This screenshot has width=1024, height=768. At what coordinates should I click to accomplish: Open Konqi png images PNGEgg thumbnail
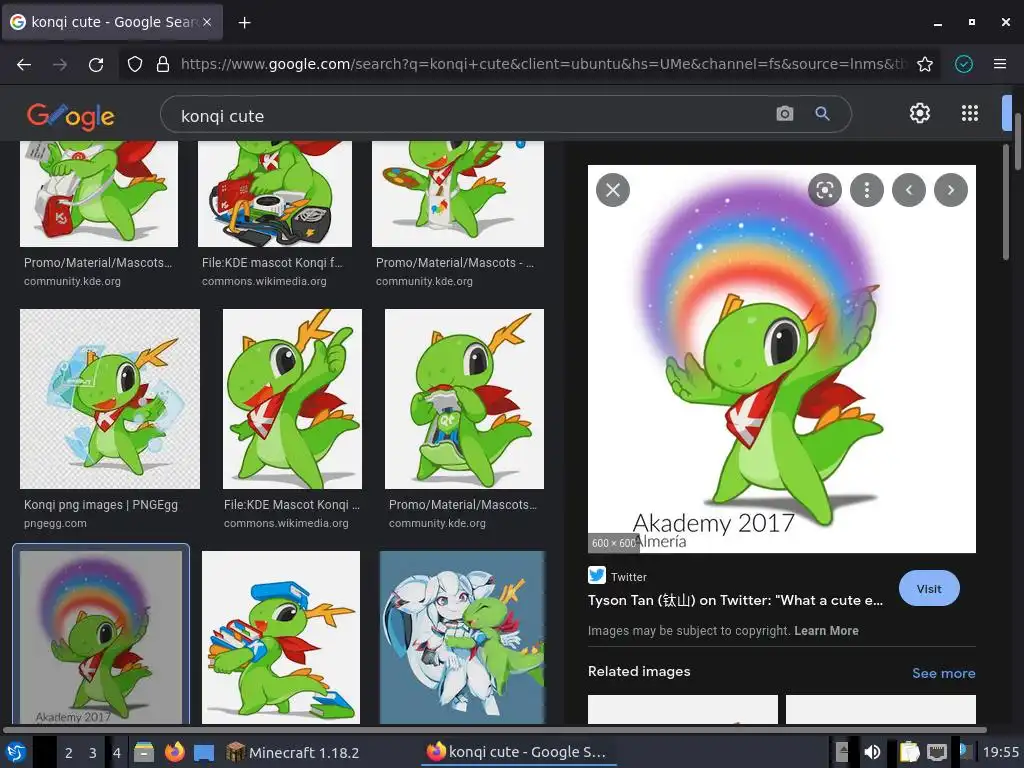[x=110, y=399]
